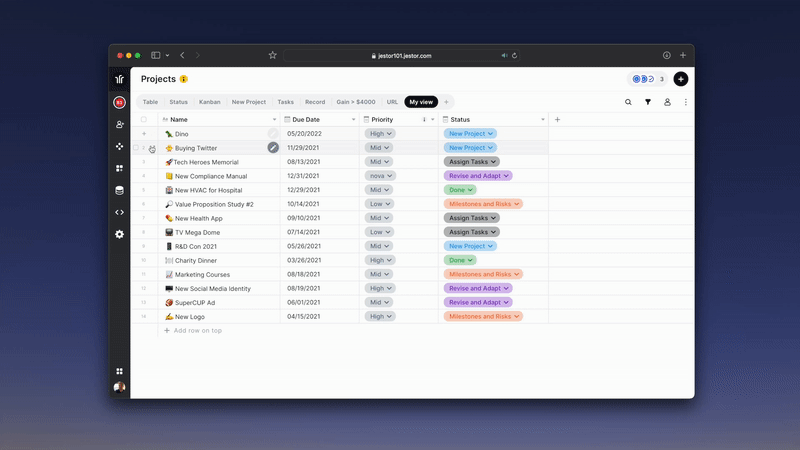Click the black plus button top right
Screen dimensions: 800x450
681,79
